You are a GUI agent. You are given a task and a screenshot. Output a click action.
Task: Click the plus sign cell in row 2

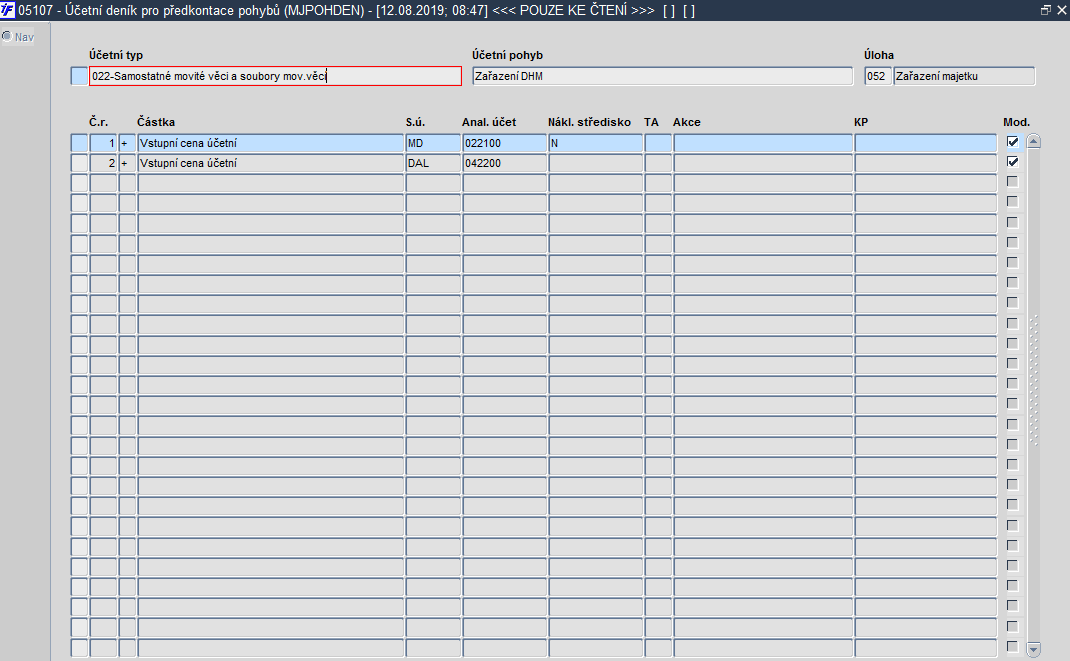tap(127, 163)
